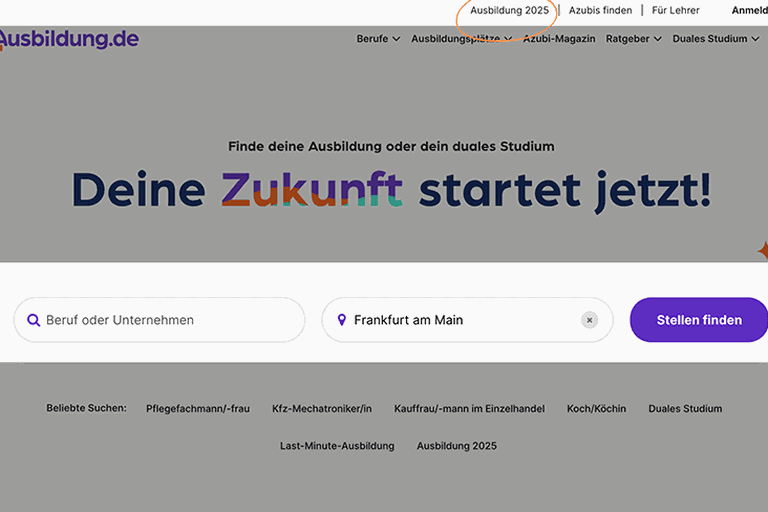The height and width of the screenshot is (512, 768).
Task: Click the Frankfurt am Main location field
Action: (x=460, y=320)
